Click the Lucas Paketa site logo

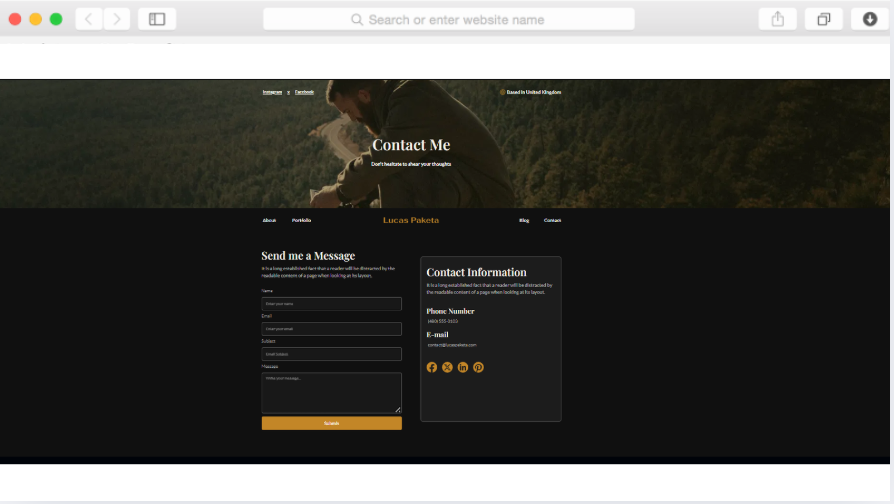point(411,220)
